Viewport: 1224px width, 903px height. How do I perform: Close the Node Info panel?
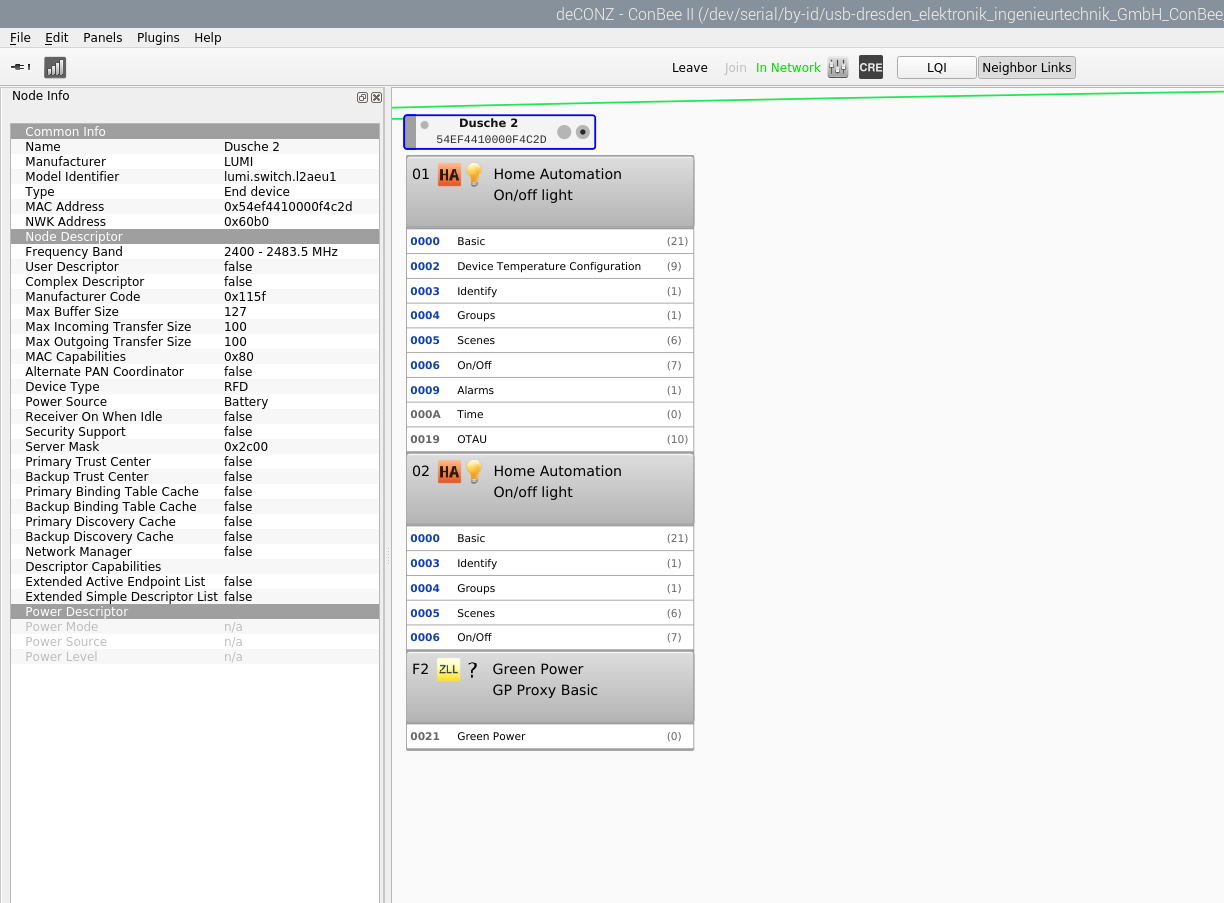376,97
